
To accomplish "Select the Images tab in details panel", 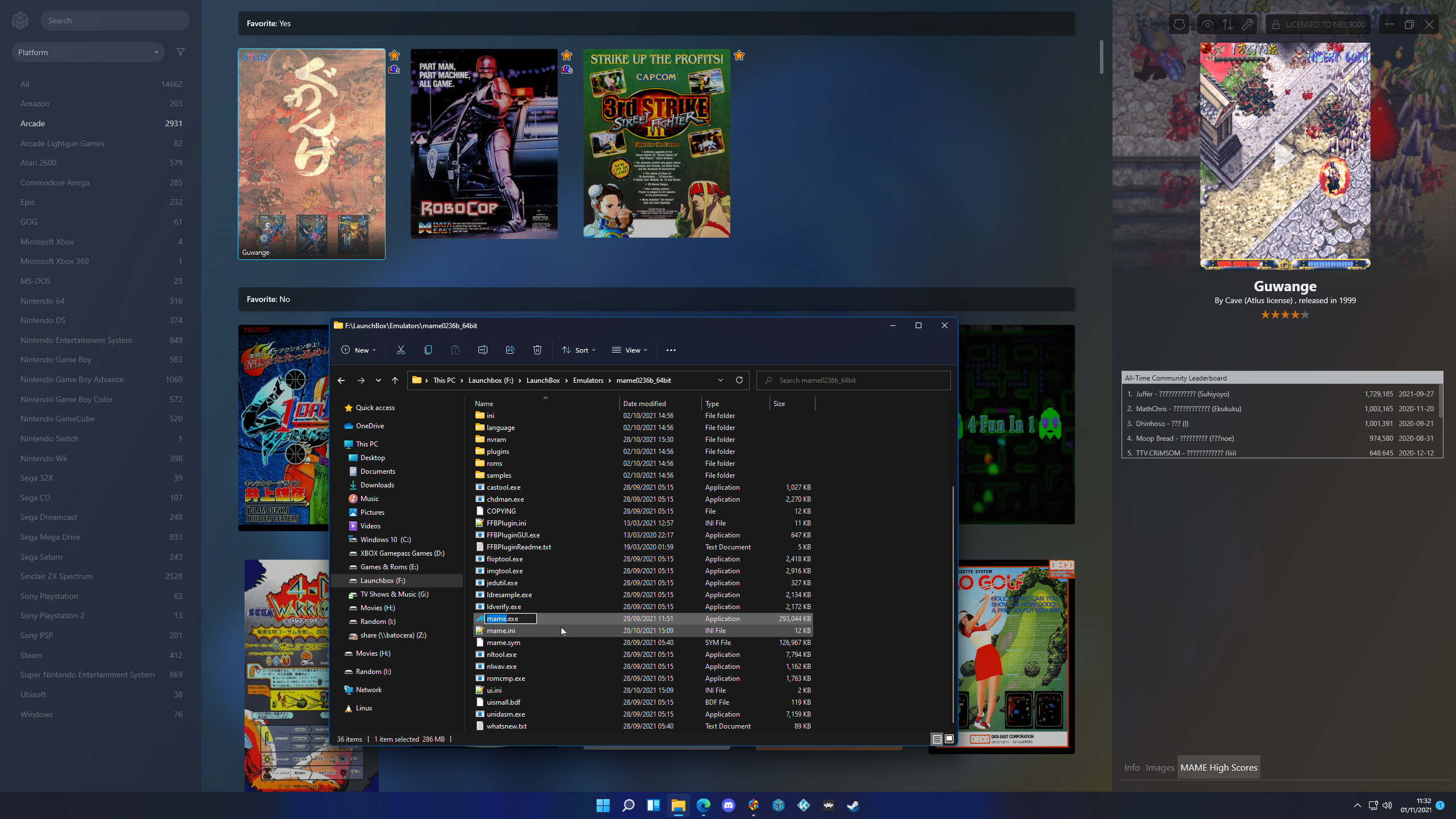I will 1160,767.
